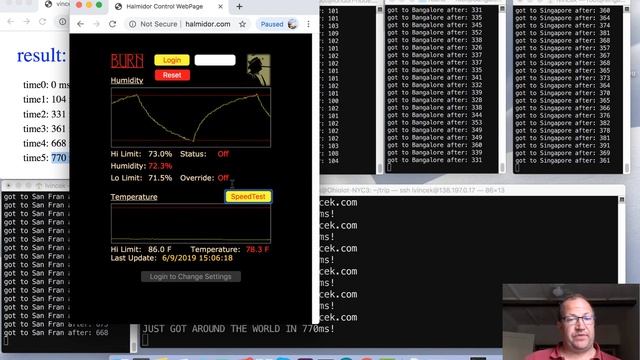Click the forward arrow in the result browser window
Viewport: 640px width, 360px height.
click(x=27, y=21)
